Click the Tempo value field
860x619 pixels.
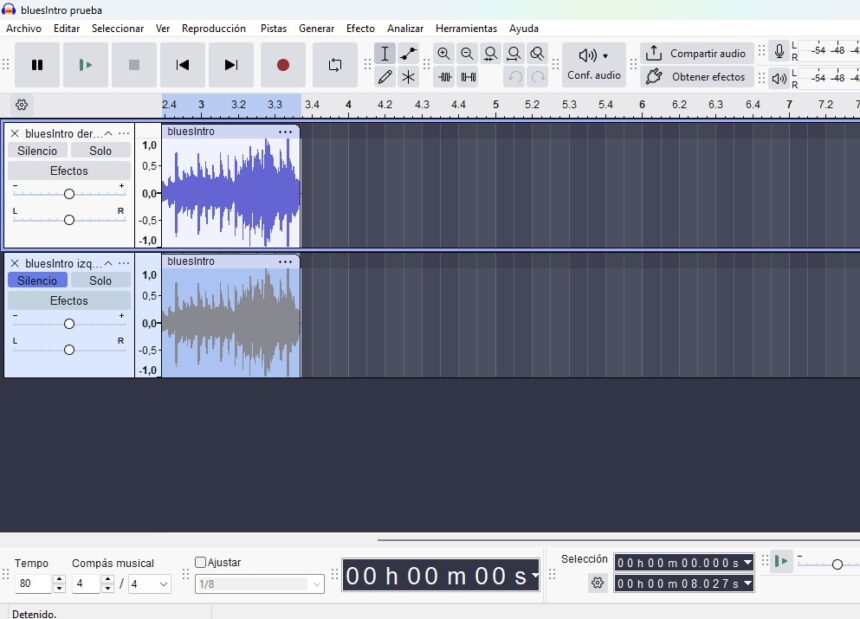tap(33, 584)
